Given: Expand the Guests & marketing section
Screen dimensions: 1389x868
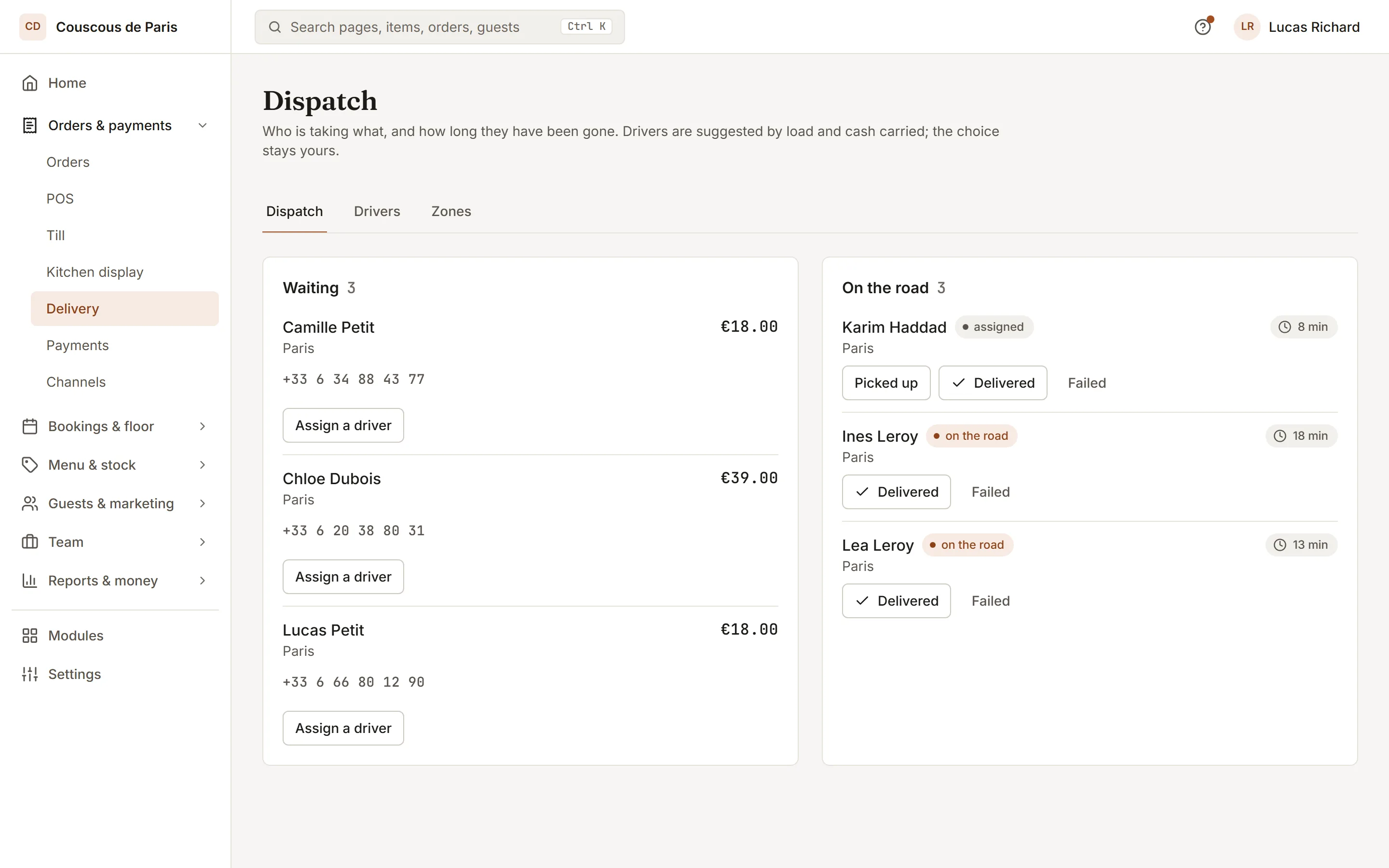Looking at the screenshot, I should point(203,503).
